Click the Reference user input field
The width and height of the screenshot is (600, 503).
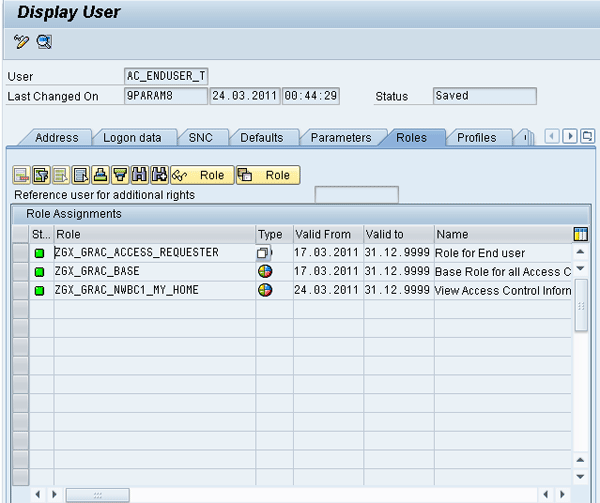pyautogui.click(x=356, y=195)
